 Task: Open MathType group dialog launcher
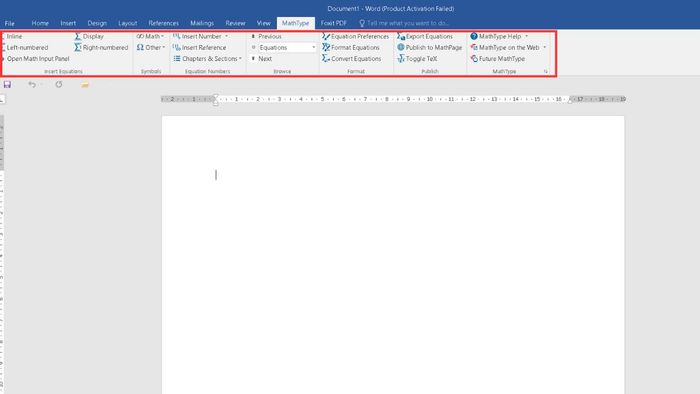point(546,71)
